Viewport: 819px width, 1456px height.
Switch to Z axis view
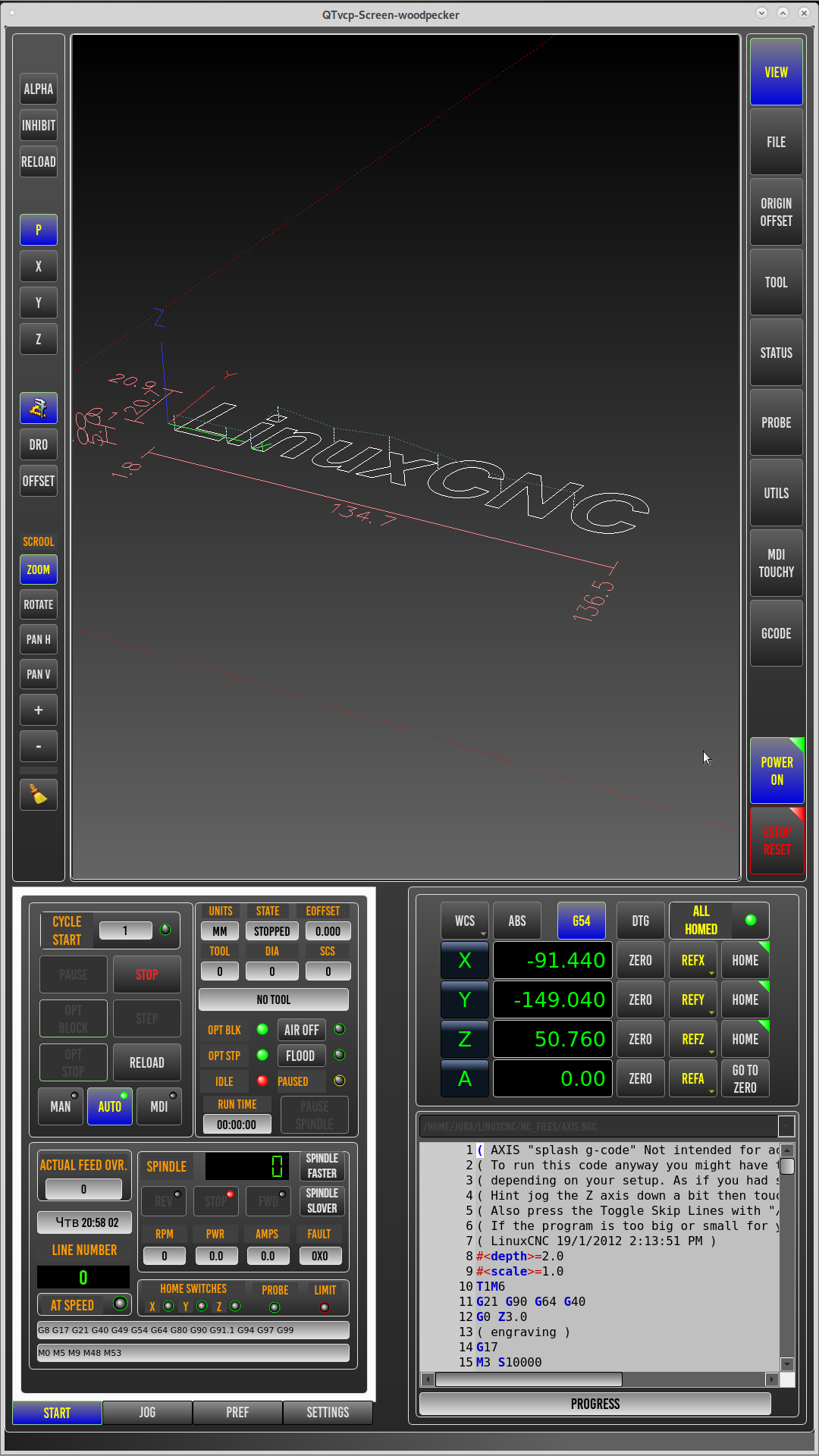point(39,339)
